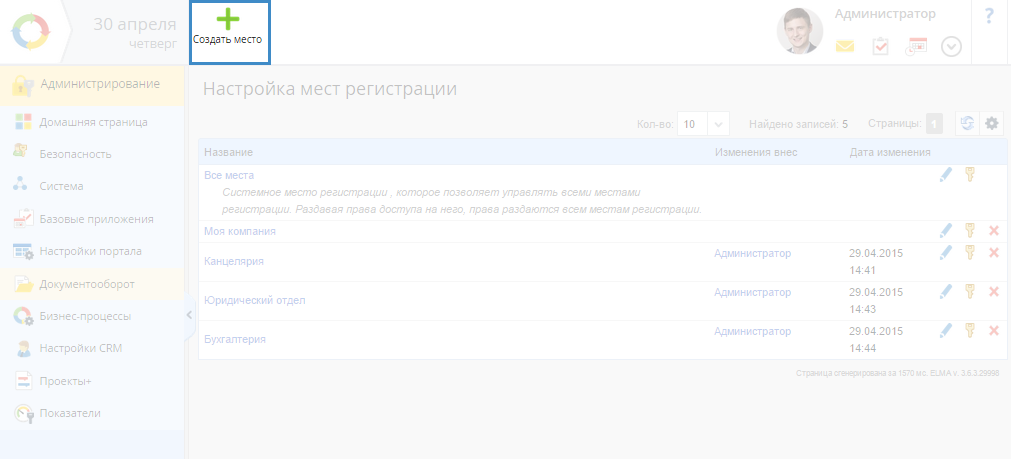
Task: Sort the table by Название column header
Action: [228, 152]
